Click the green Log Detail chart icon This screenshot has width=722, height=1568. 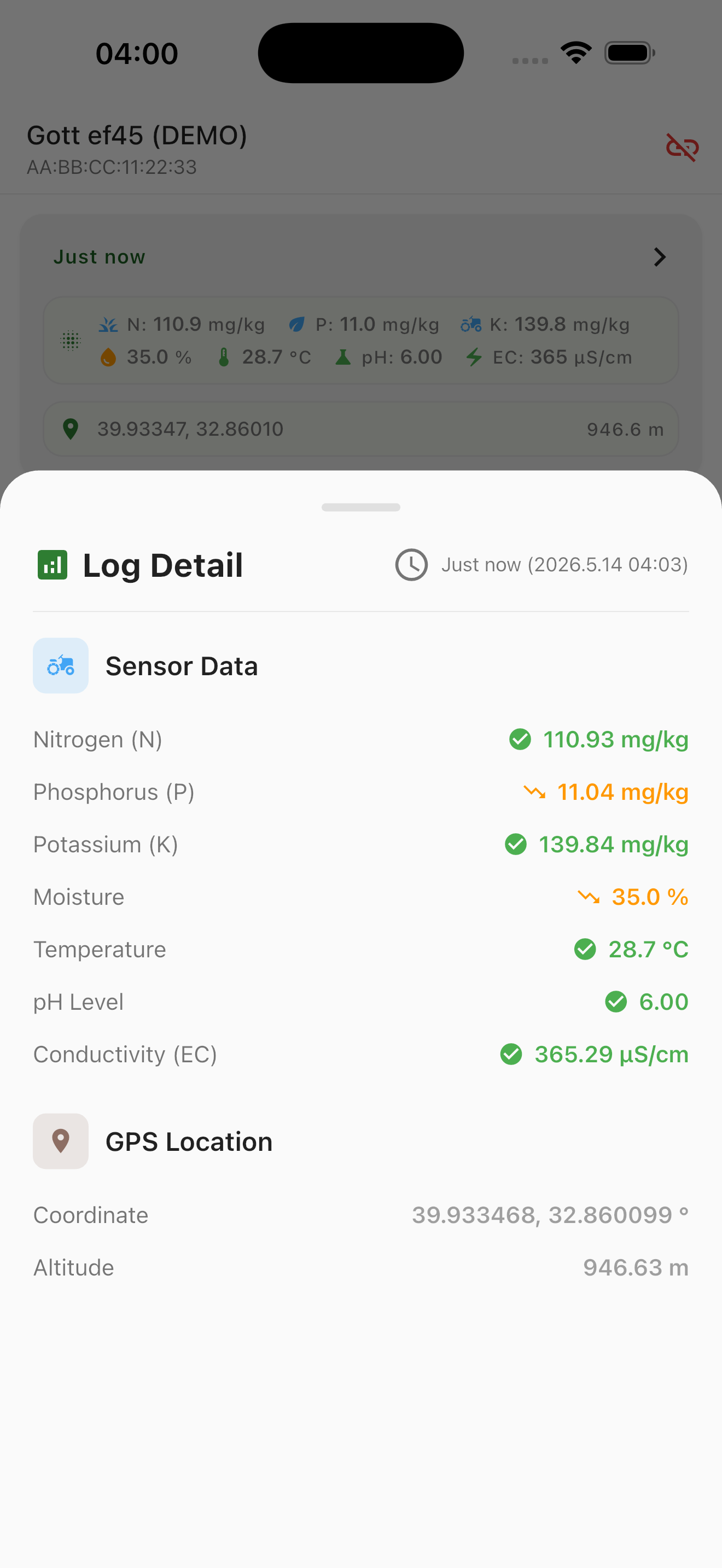[53, 565]
